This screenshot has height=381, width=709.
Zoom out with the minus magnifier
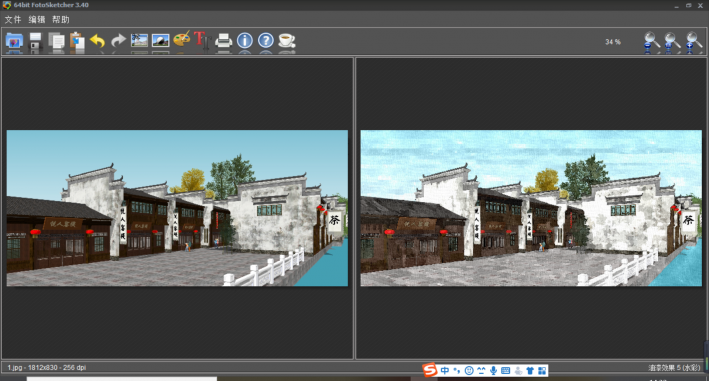coord(651,42)
